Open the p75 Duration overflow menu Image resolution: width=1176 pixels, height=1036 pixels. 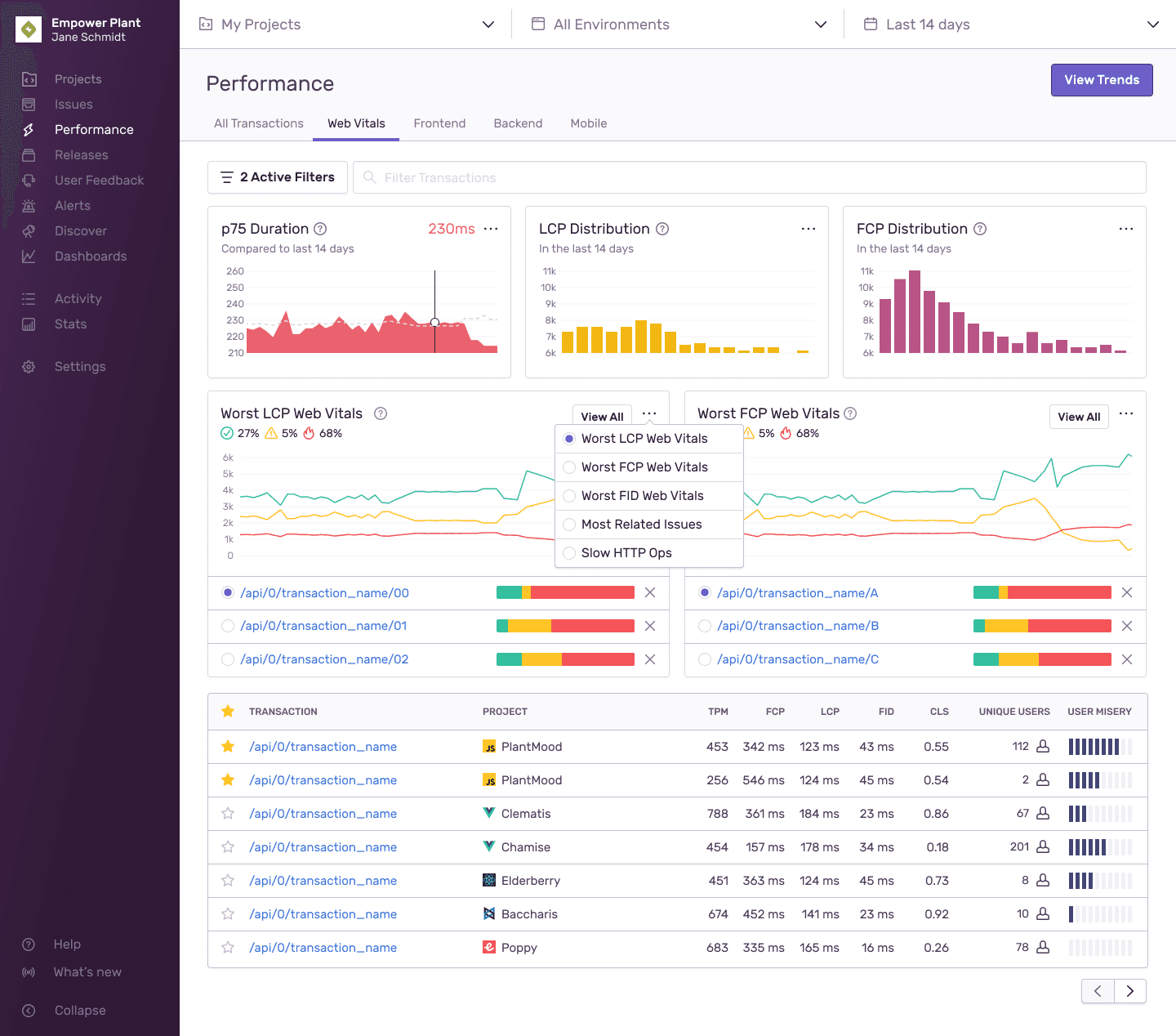(490, 229)
